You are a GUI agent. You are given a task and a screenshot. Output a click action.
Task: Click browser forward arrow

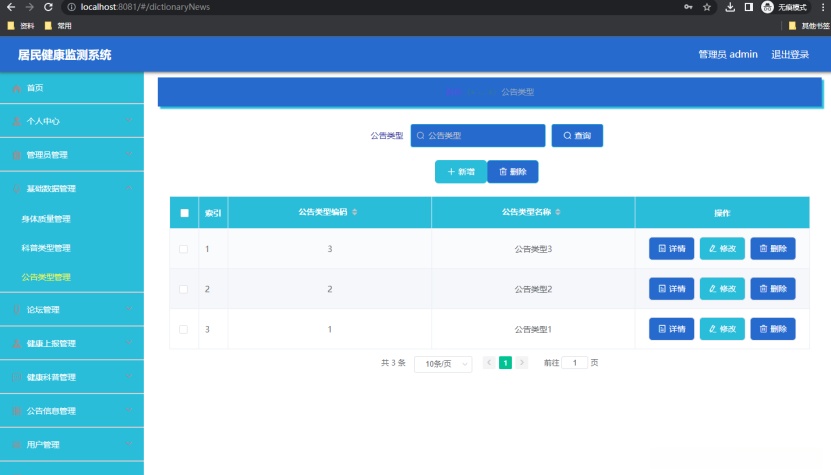click(30, 7)
